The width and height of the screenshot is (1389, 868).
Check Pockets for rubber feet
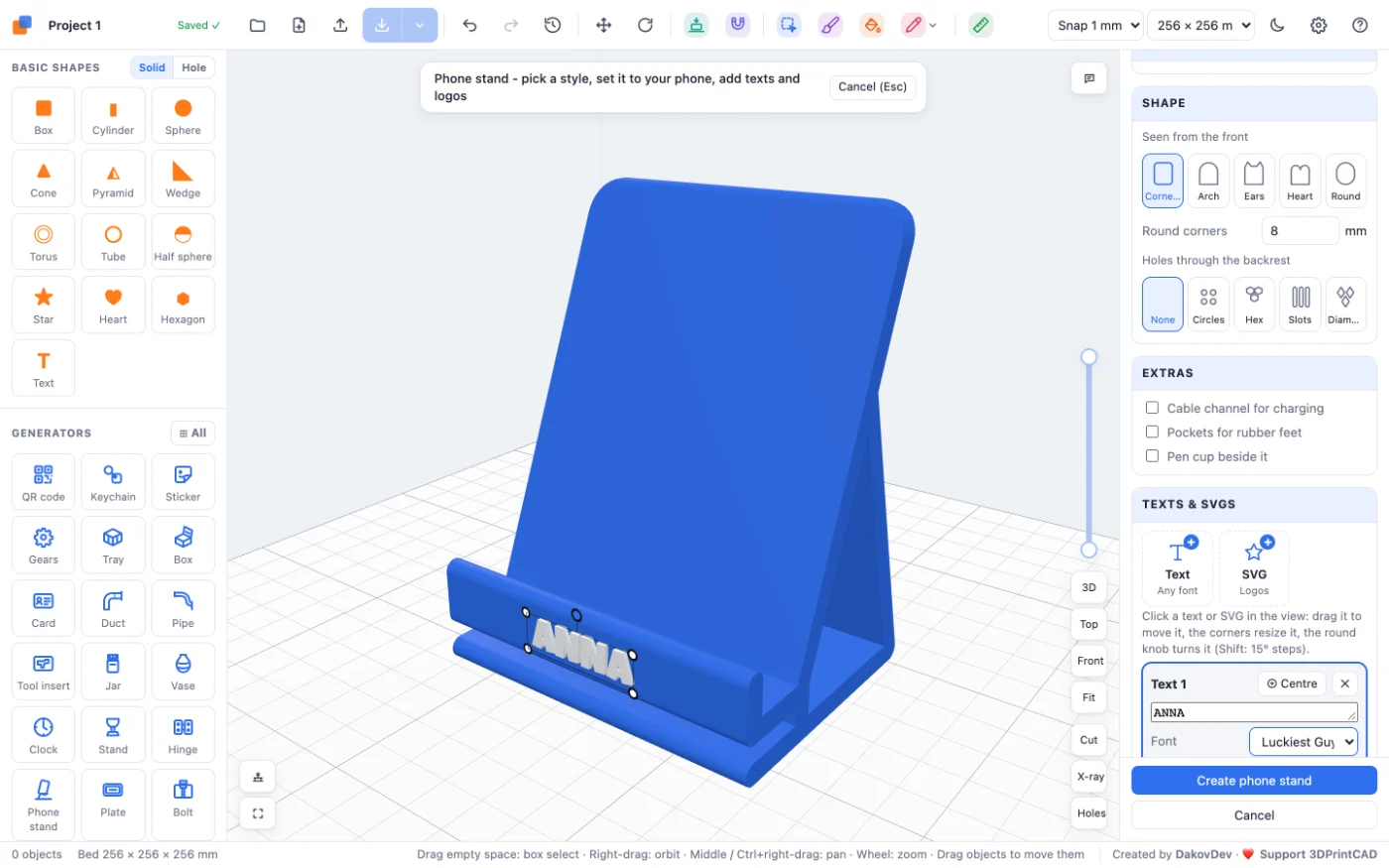click(x=1152, y=432)
